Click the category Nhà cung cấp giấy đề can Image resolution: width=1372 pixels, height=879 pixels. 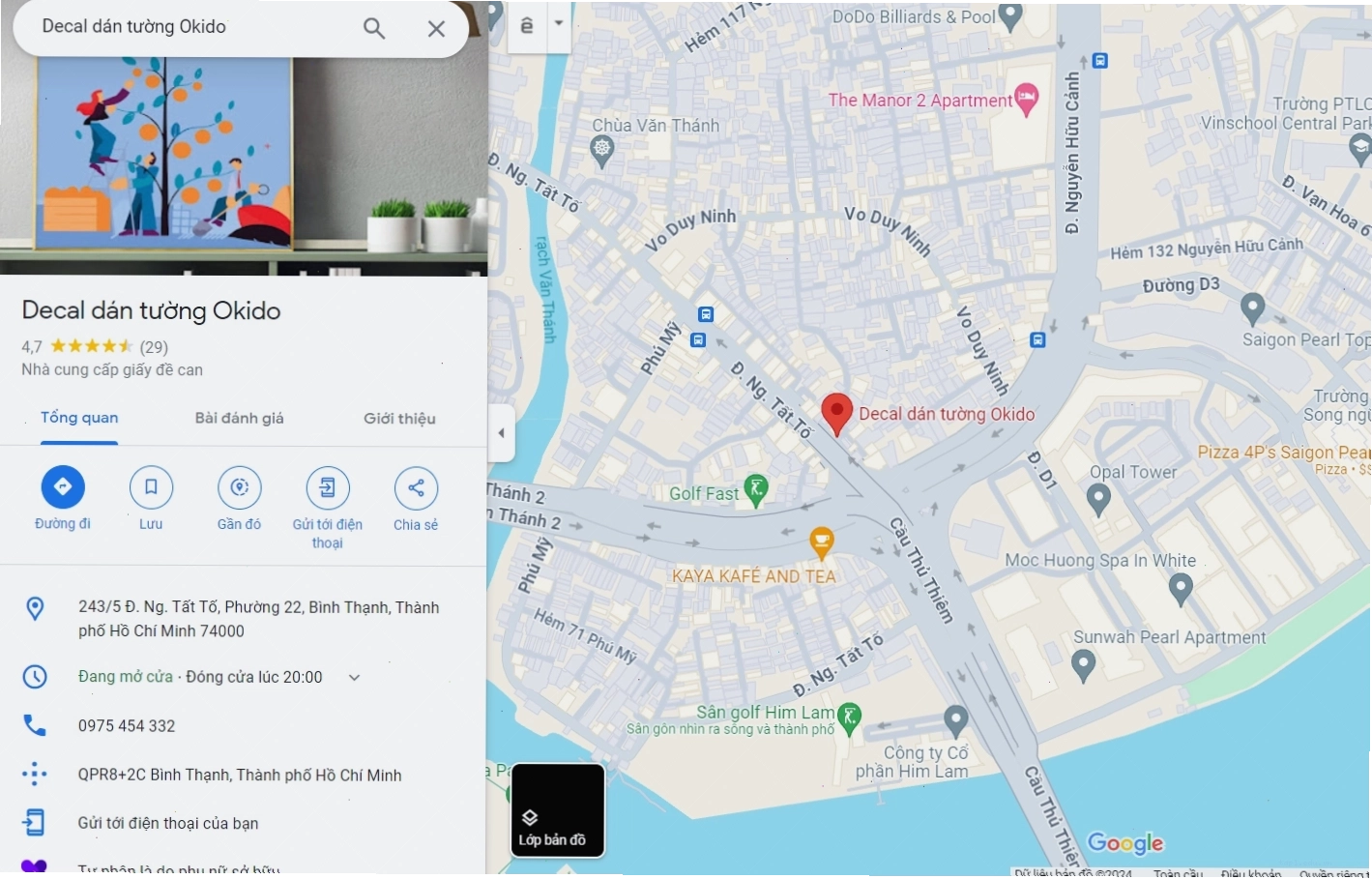[112, 369]
